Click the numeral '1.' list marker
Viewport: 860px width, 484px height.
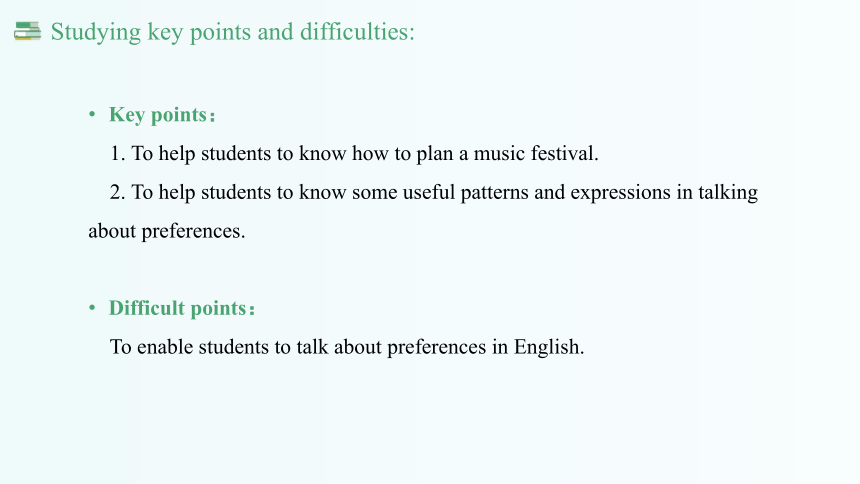point(117,154)
